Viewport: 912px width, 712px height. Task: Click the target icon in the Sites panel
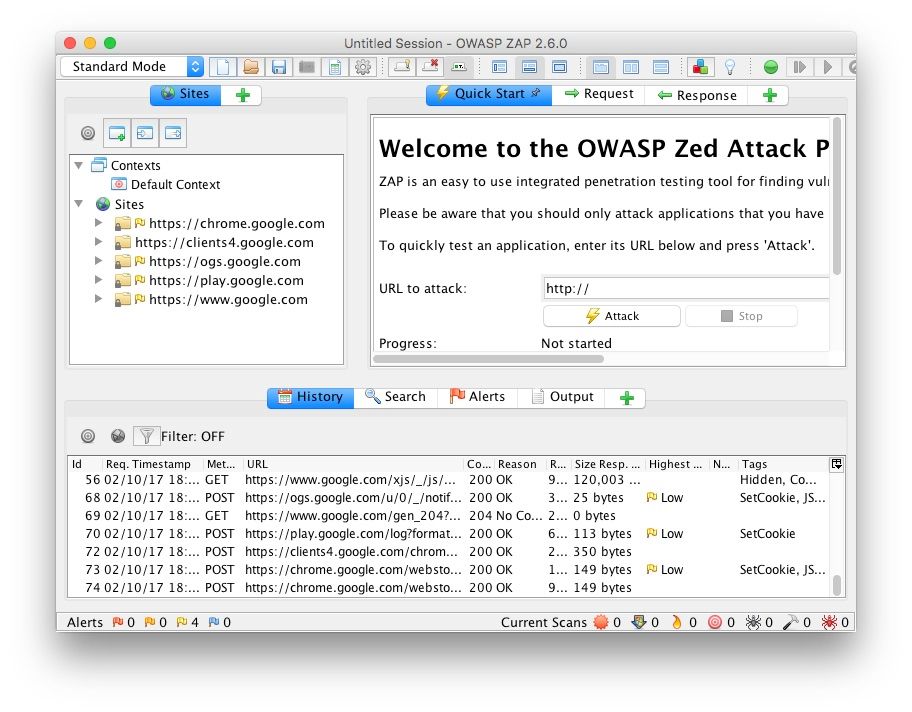pos(88,133)
